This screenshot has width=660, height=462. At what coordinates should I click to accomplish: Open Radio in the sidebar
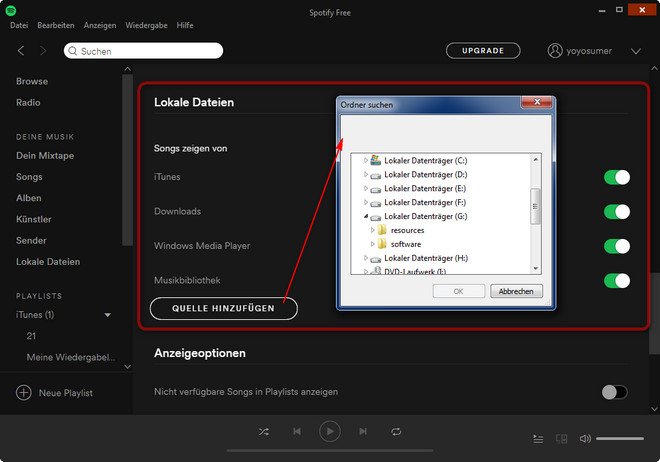[x=28, y=102]
